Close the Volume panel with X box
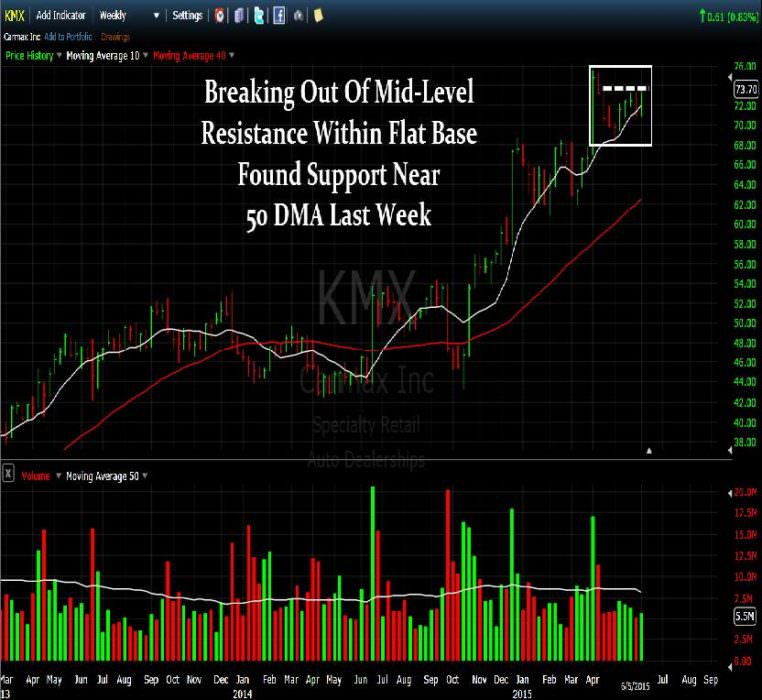 point(8,473)
